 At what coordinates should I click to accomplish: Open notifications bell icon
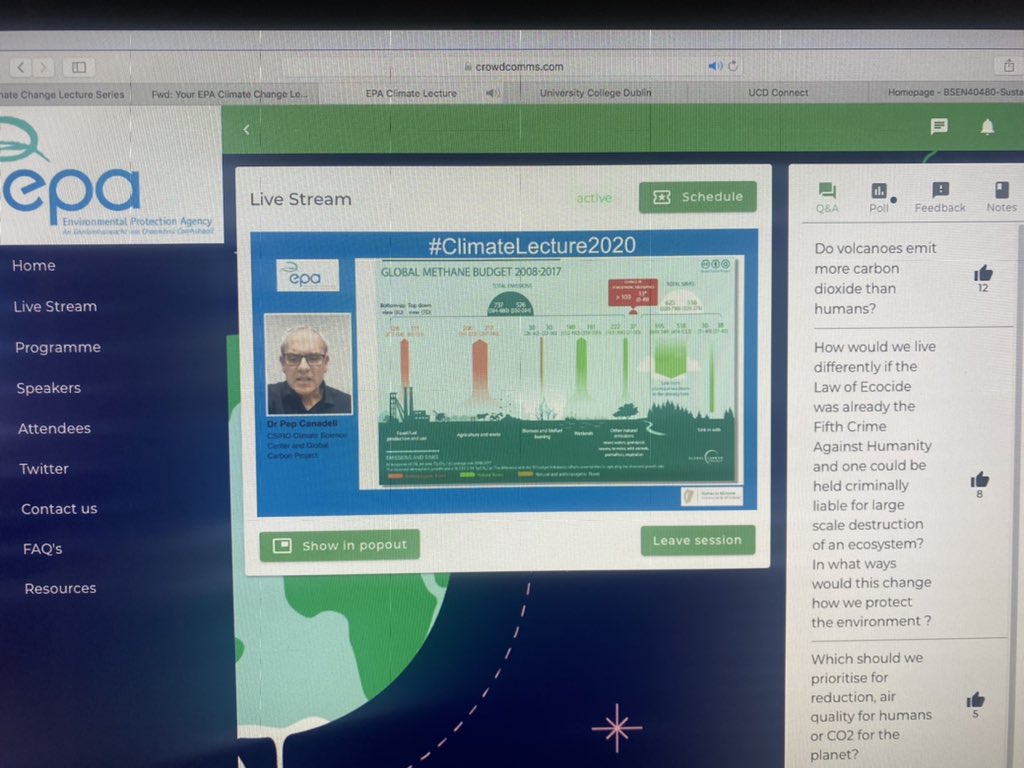(987, 127)
